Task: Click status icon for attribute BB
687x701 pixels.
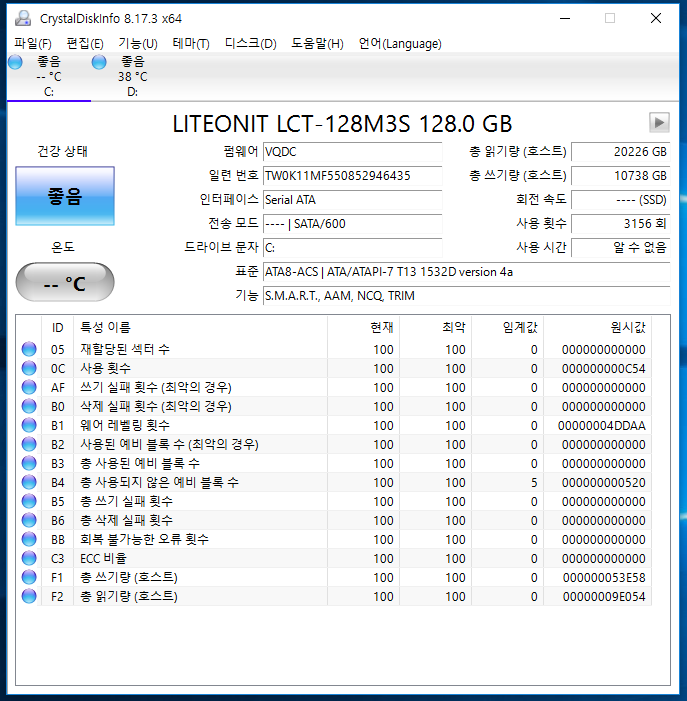Action: (x=29, y=539)
